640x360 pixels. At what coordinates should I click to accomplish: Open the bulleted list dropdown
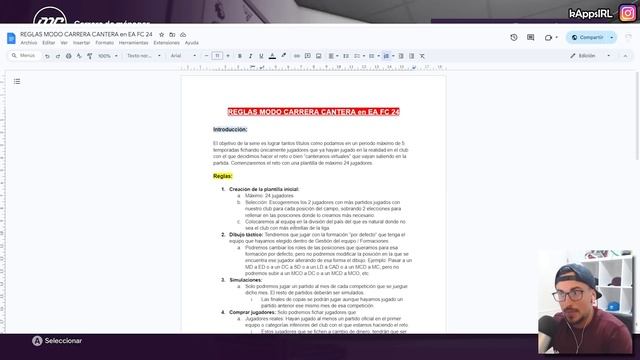(x=374, y=56)
